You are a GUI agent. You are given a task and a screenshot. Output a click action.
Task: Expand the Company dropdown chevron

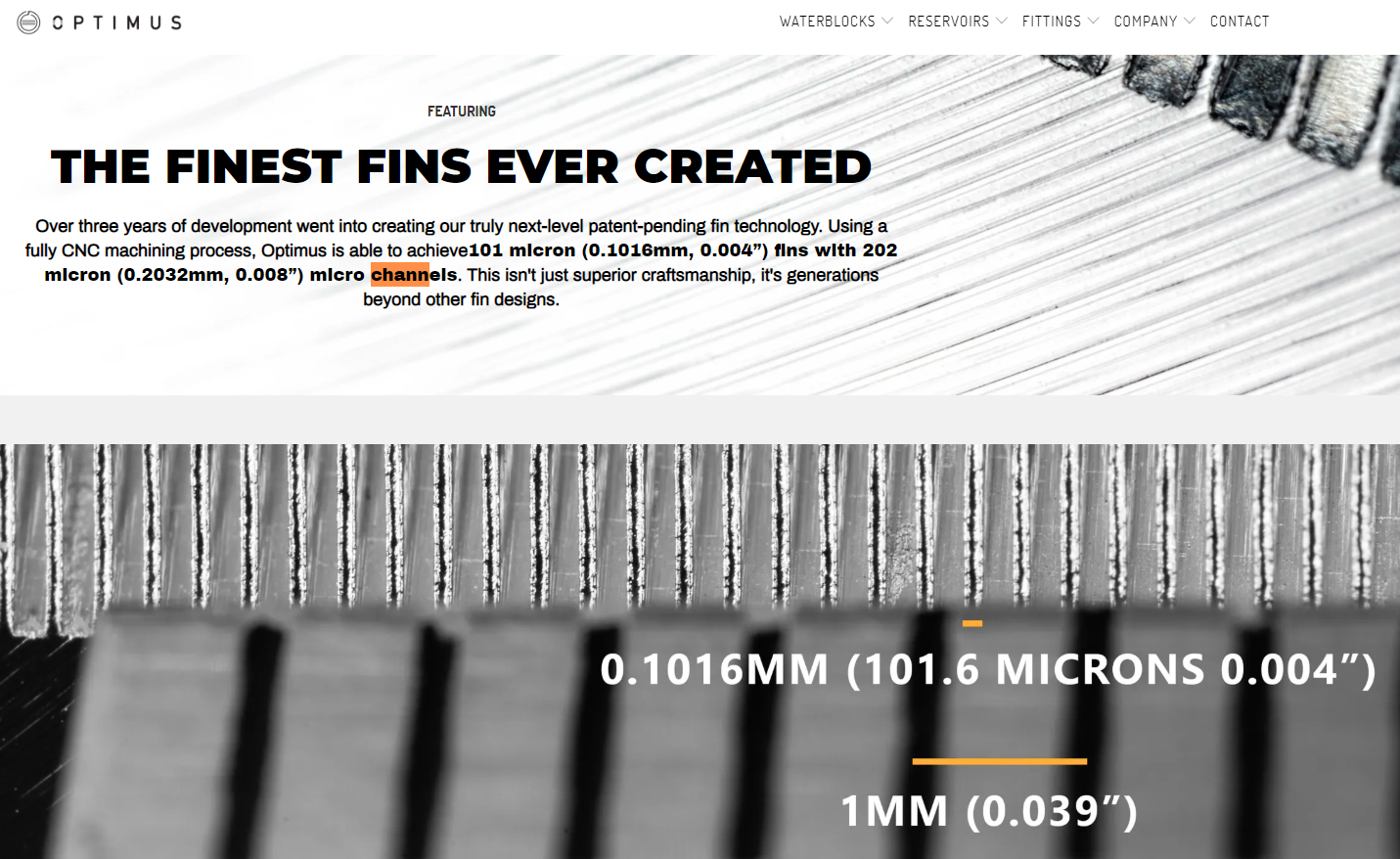point(1190,22)
